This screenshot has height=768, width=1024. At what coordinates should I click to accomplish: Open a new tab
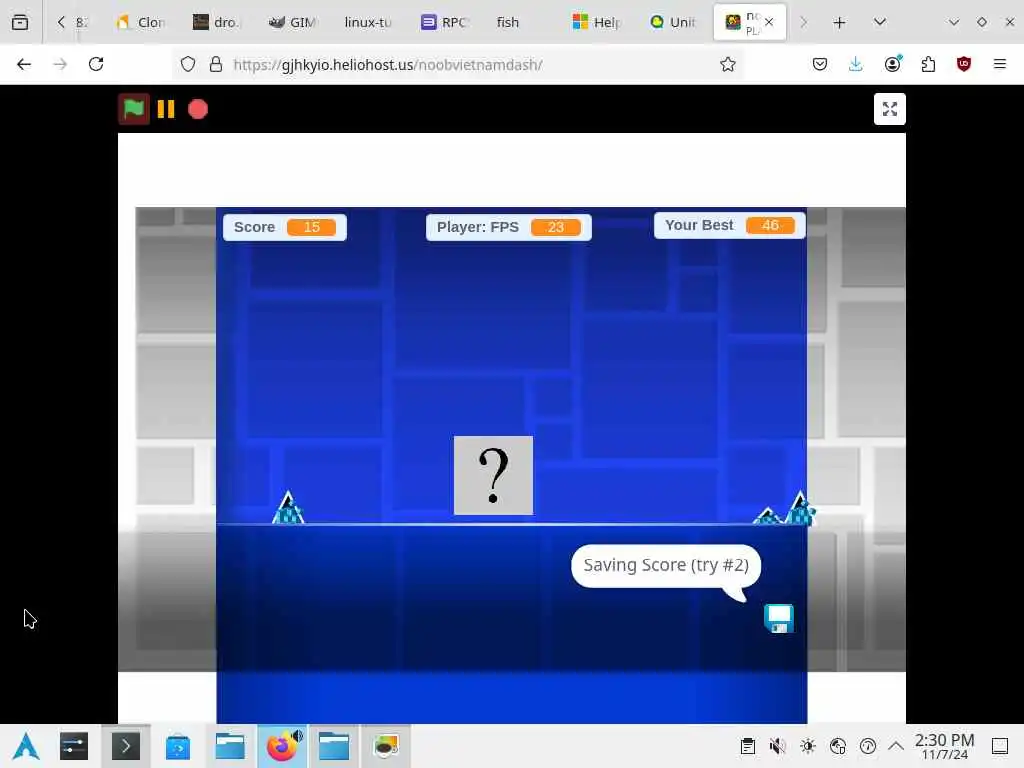839,22
